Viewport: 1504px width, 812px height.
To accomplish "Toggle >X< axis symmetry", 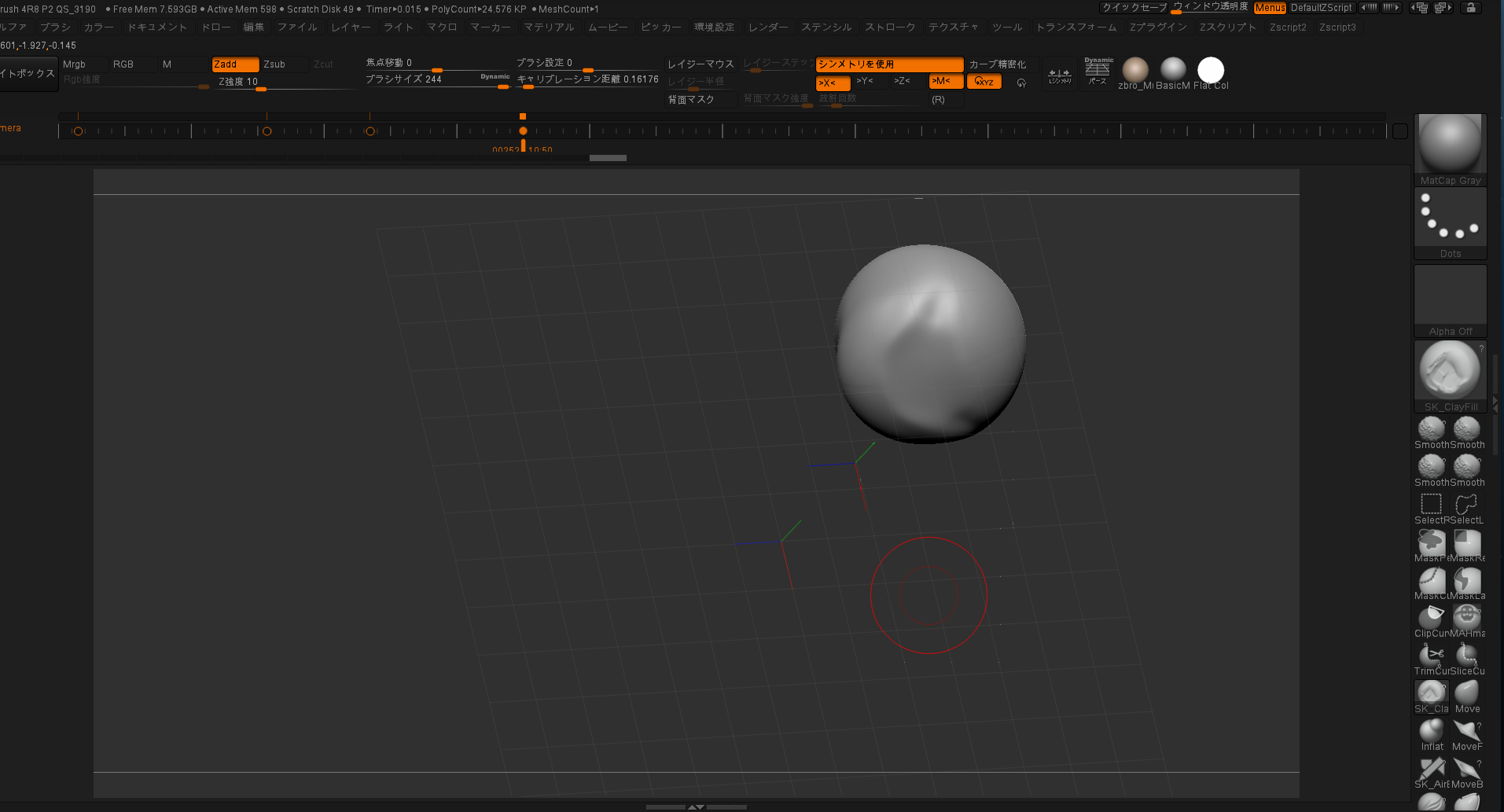I will [x=833, y=82].
